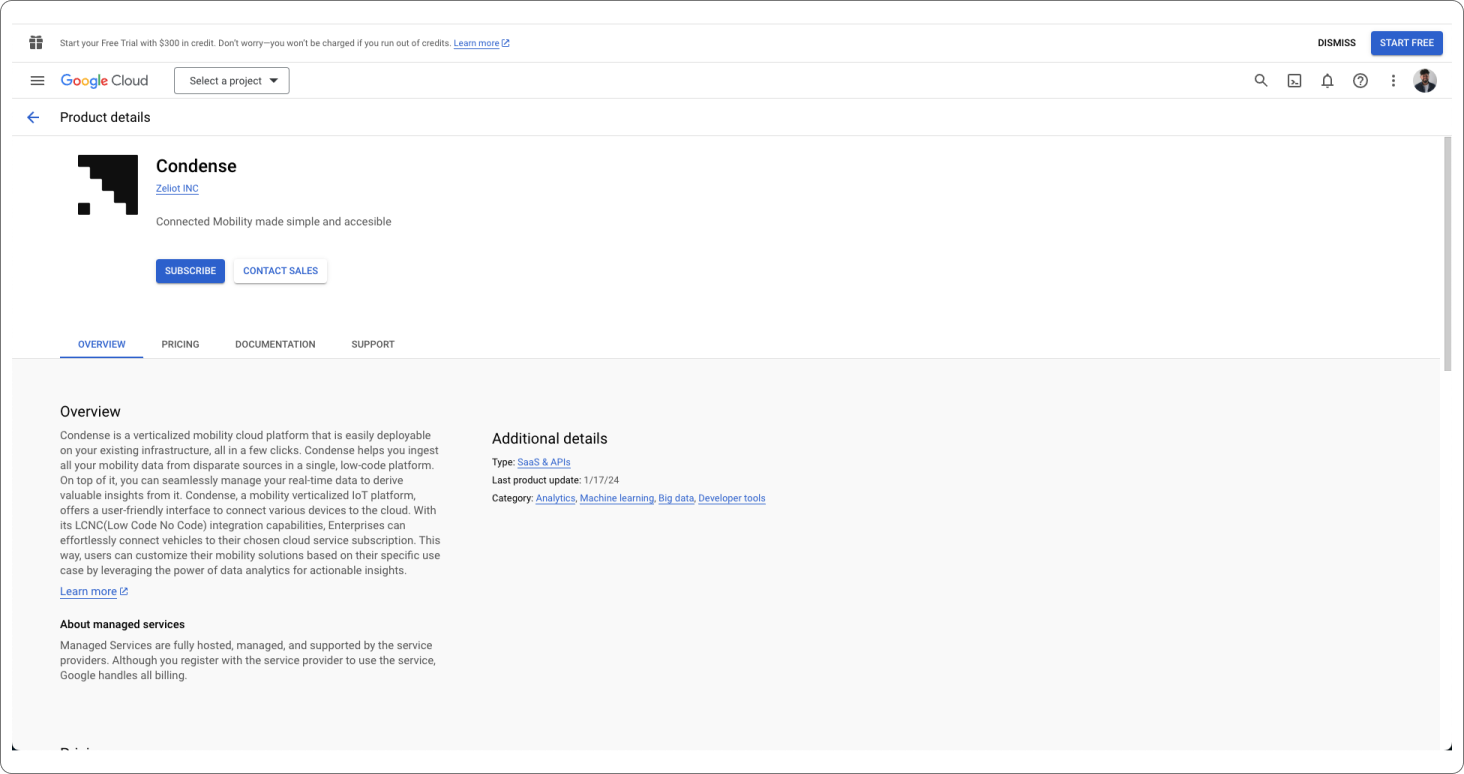Click the Contact Sales button
The height and width of the screenshot is (774, 1464).
[280, 271]
